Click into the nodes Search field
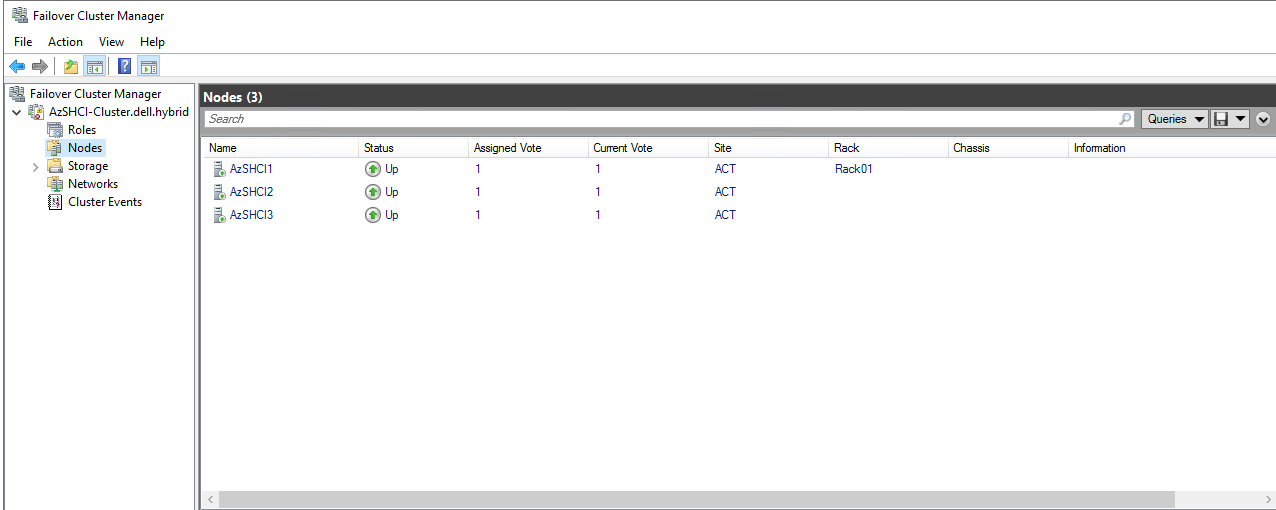This screenshot has height=510, width=1276. click(x=660, y=119)
